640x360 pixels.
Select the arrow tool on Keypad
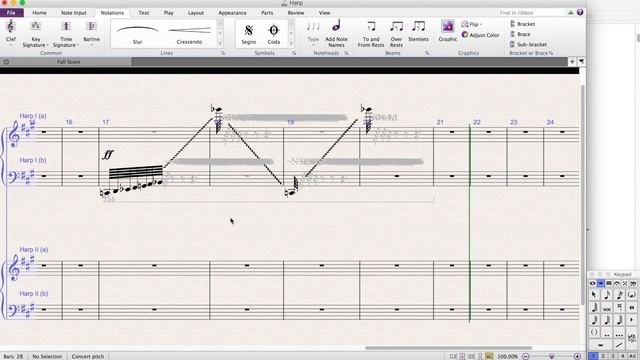tap(594, 295)
